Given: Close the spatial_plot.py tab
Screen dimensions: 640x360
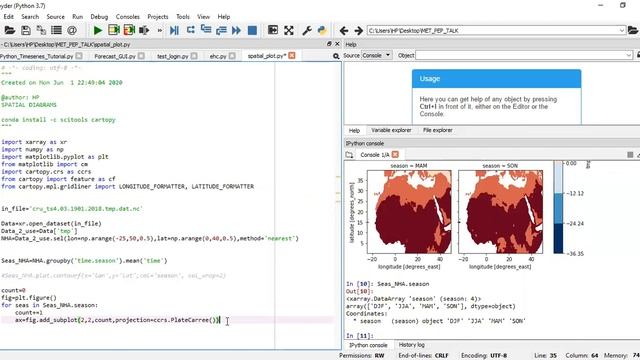Looking at the screenshot, I should click(292, 56).
